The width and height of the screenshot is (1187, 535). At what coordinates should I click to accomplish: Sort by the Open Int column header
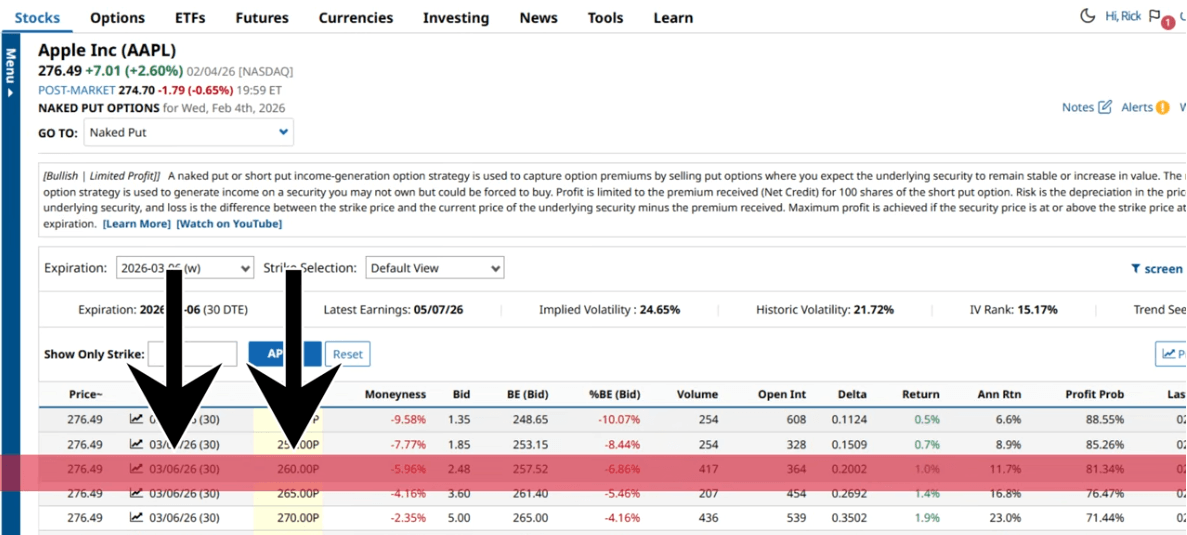click(781, 394)
